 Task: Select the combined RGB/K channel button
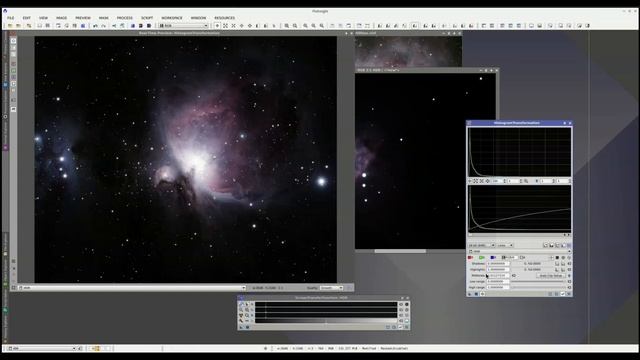pos(509,258)
